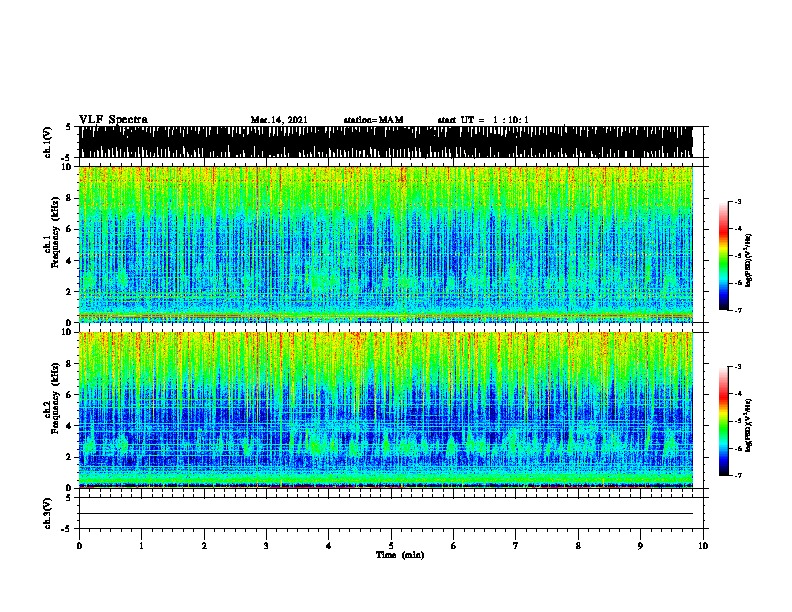Select the date text "Mar.14, 2021"
Viewport: 792px width, 612px height.
(x=279, y=120)
